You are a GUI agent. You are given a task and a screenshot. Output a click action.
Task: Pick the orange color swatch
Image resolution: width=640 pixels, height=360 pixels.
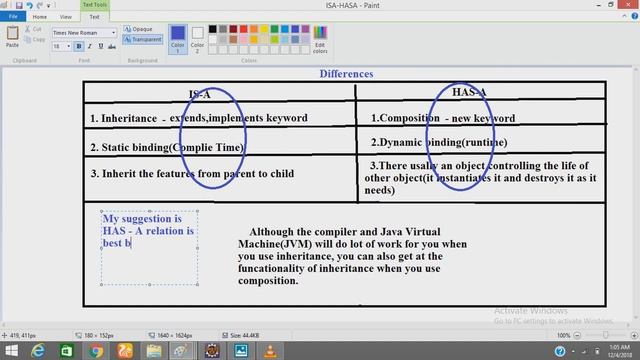[x=254, y=29]
